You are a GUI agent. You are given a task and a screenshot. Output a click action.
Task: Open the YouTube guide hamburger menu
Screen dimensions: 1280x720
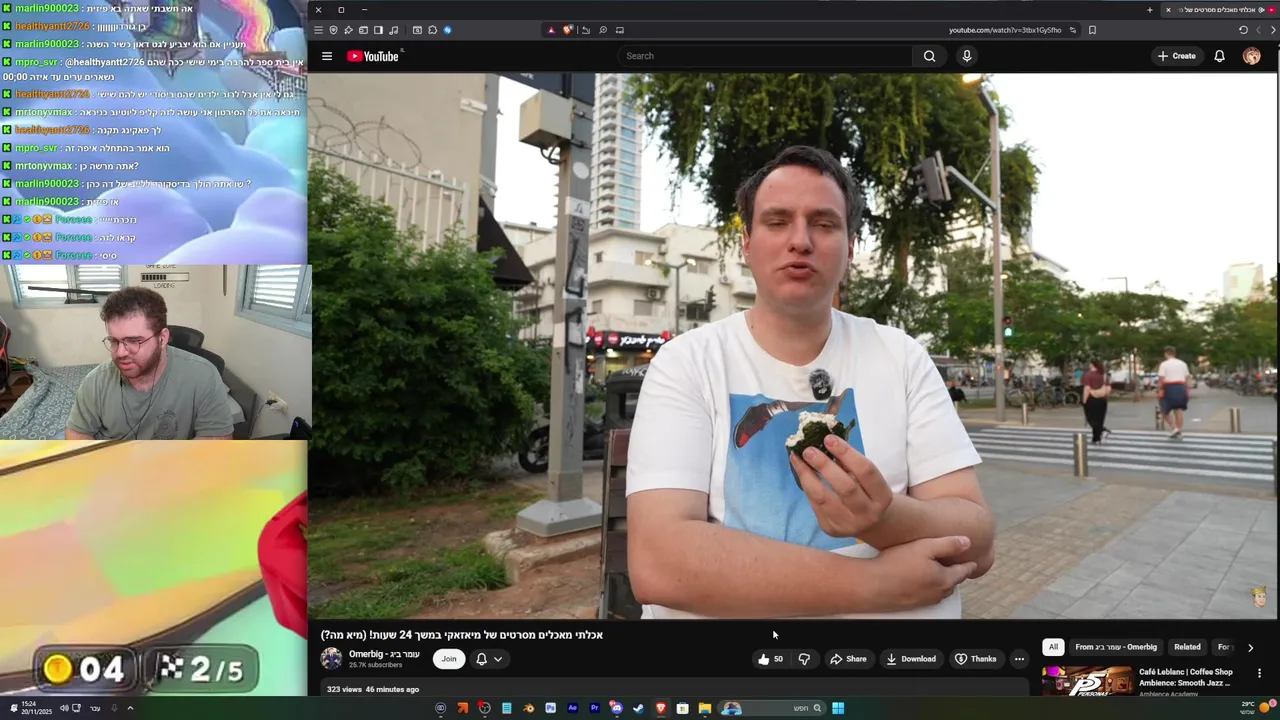[326, 56]
